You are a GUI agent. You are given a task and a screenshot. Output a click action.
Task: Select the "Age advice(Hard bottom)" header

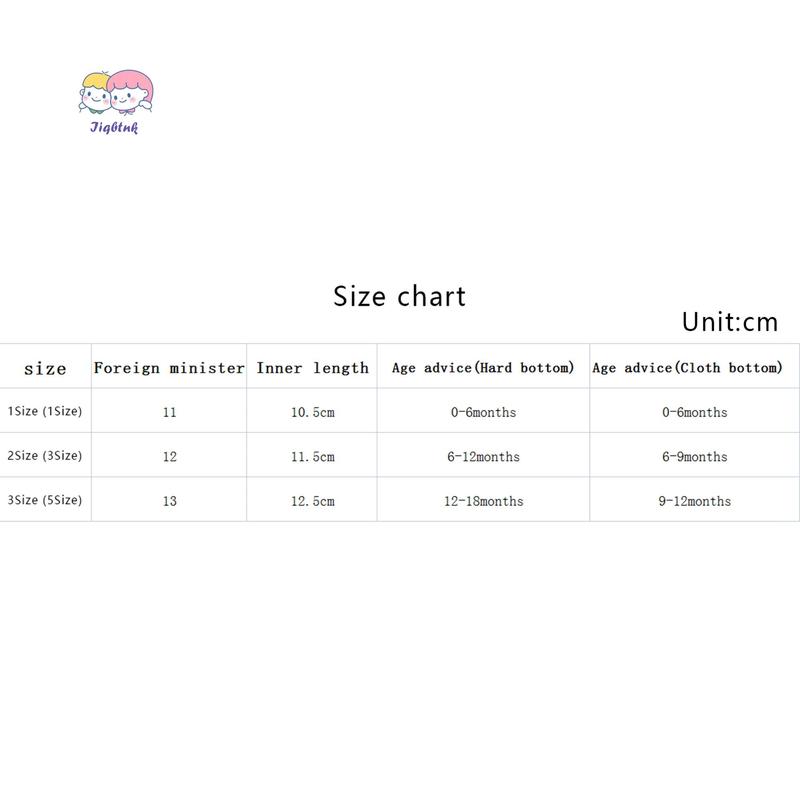(483, 368)
